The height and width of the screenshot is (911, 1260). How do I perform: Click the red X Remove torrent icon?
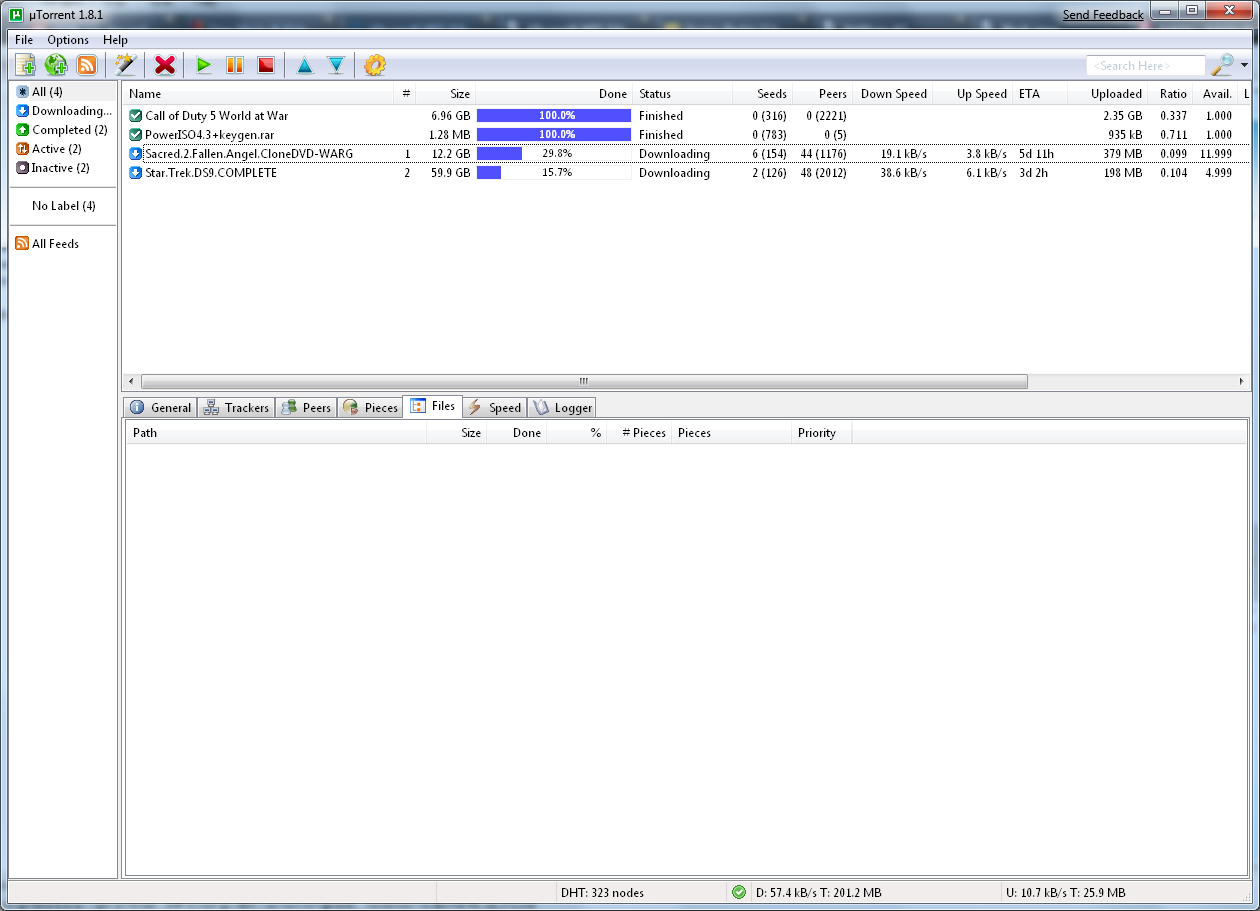pos(165,65)
